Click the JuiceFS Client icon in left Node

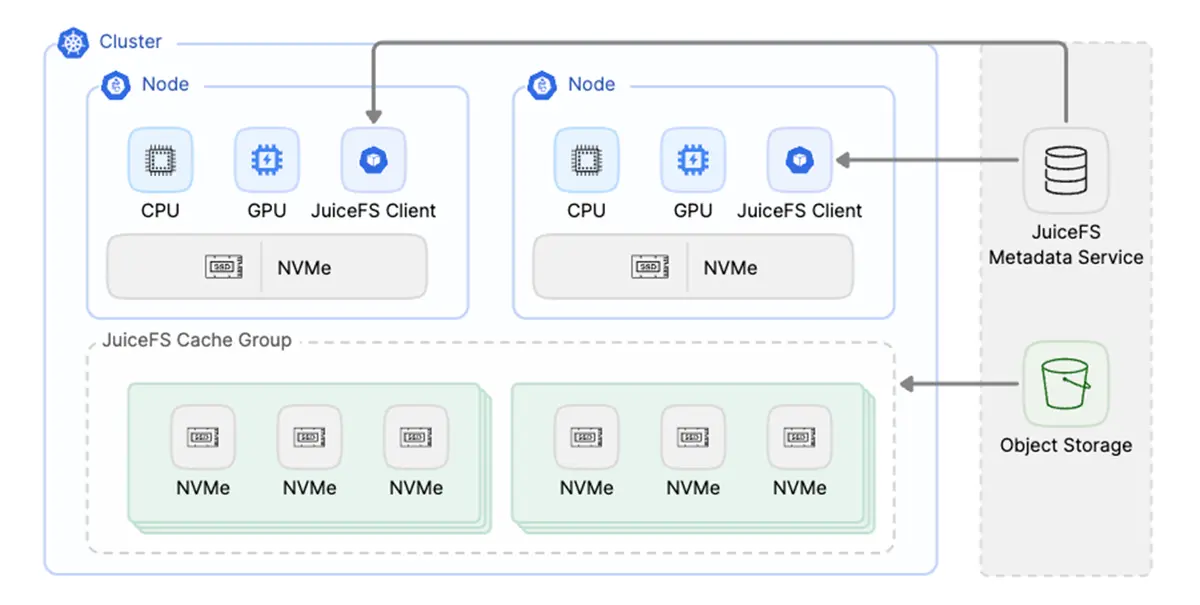click(373, 160)
